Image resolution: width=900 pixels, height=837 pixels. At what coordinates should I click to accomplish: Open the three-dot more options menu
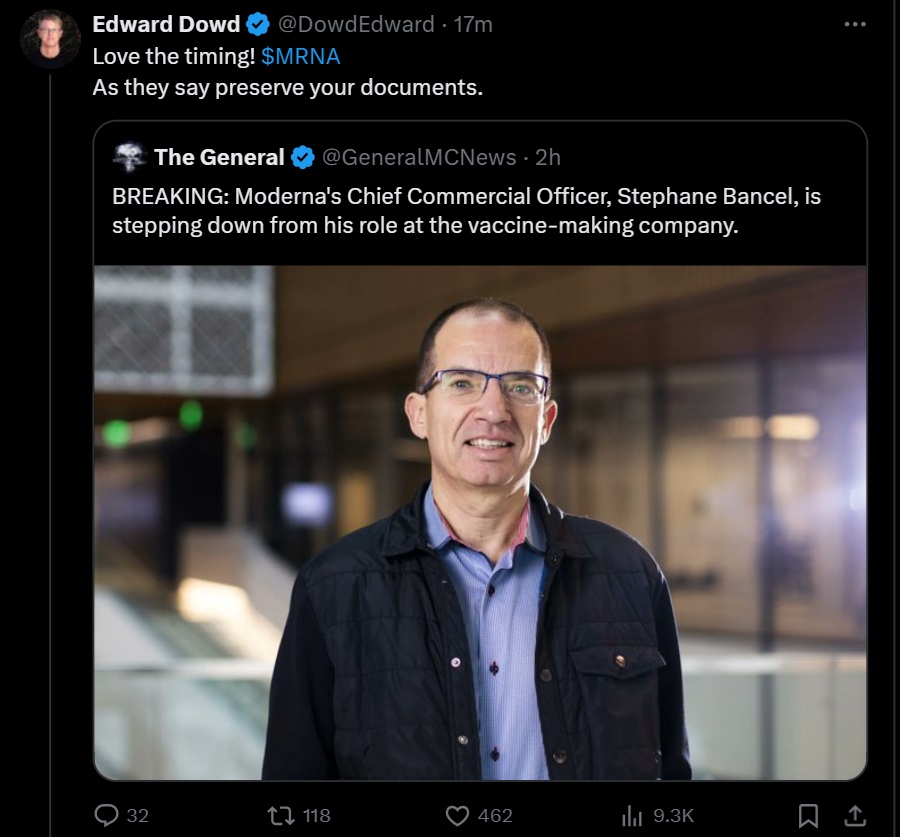pos(854,24)
